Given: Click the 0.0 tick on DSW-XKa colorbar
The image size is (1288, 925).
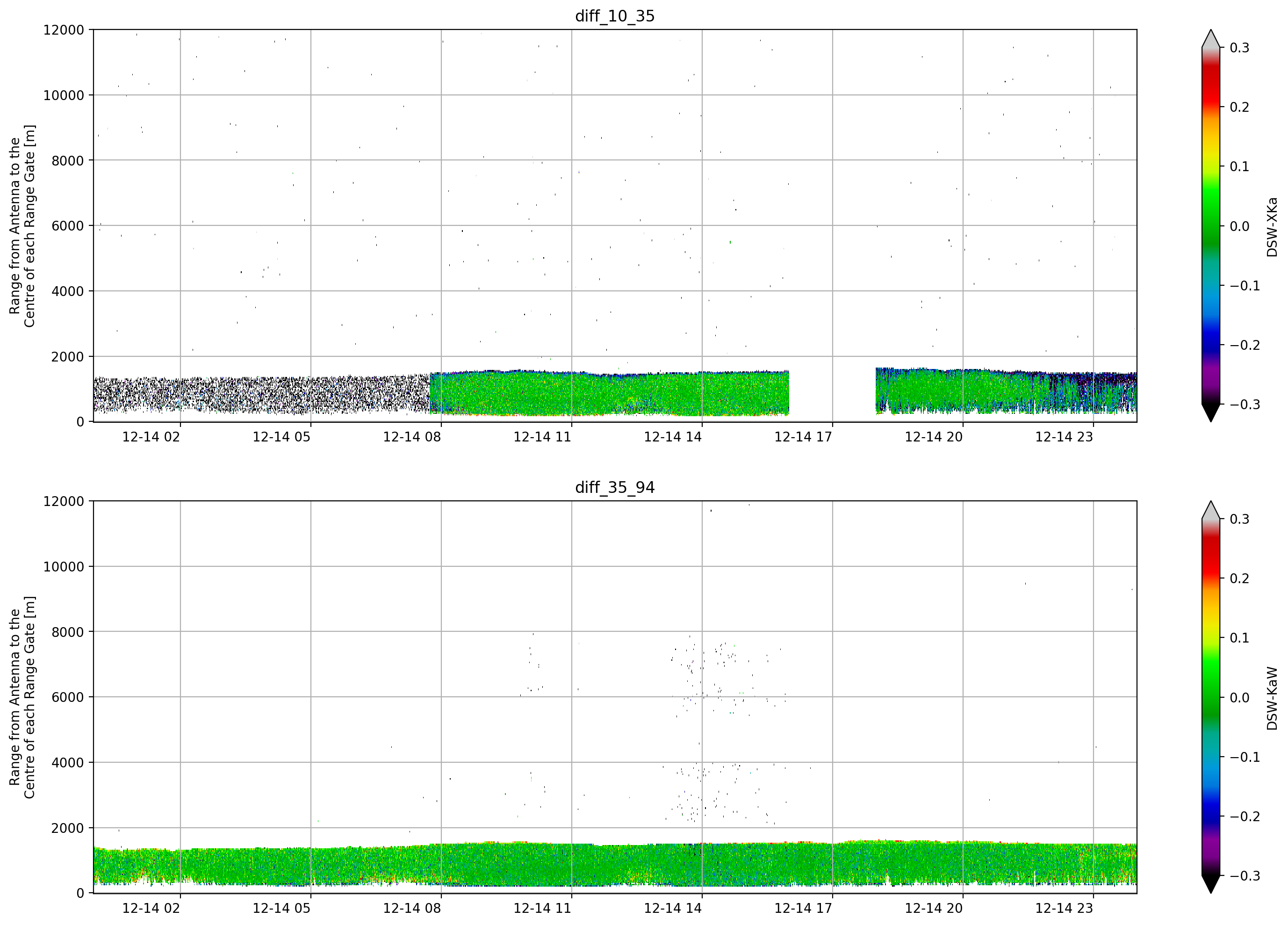Looking at the screenshot, I should click(1240, 227).
